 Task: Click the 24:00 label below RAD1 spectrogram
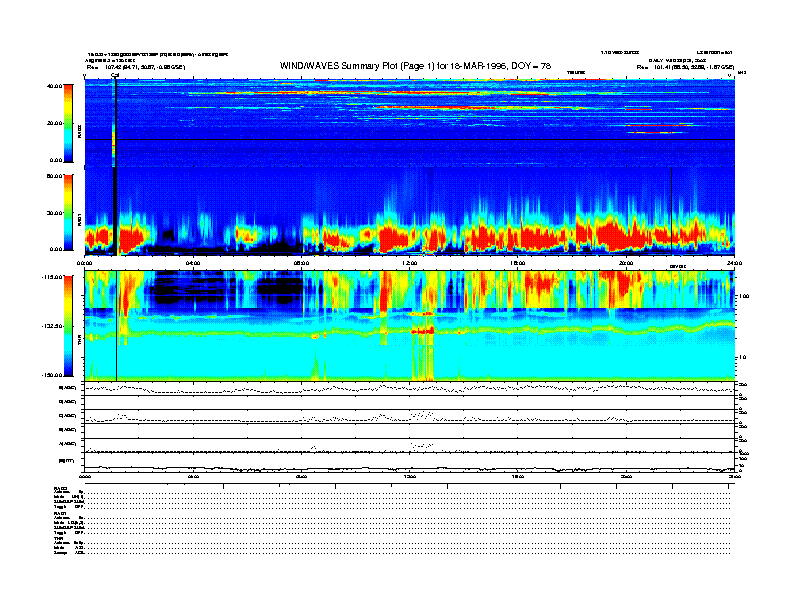click(734, 263)
